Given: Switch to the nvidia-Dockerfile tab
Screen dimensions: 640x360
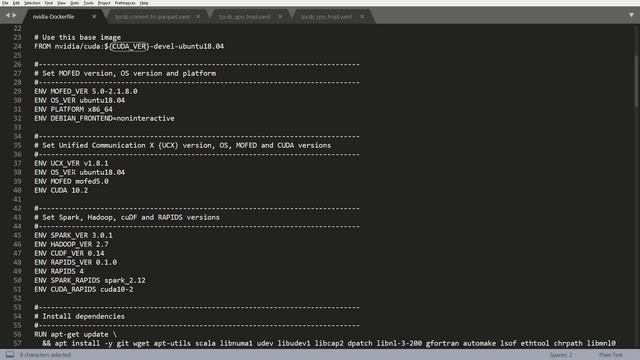Looking at the screenshot, I should pyautogui.click(x=53, y=17).
